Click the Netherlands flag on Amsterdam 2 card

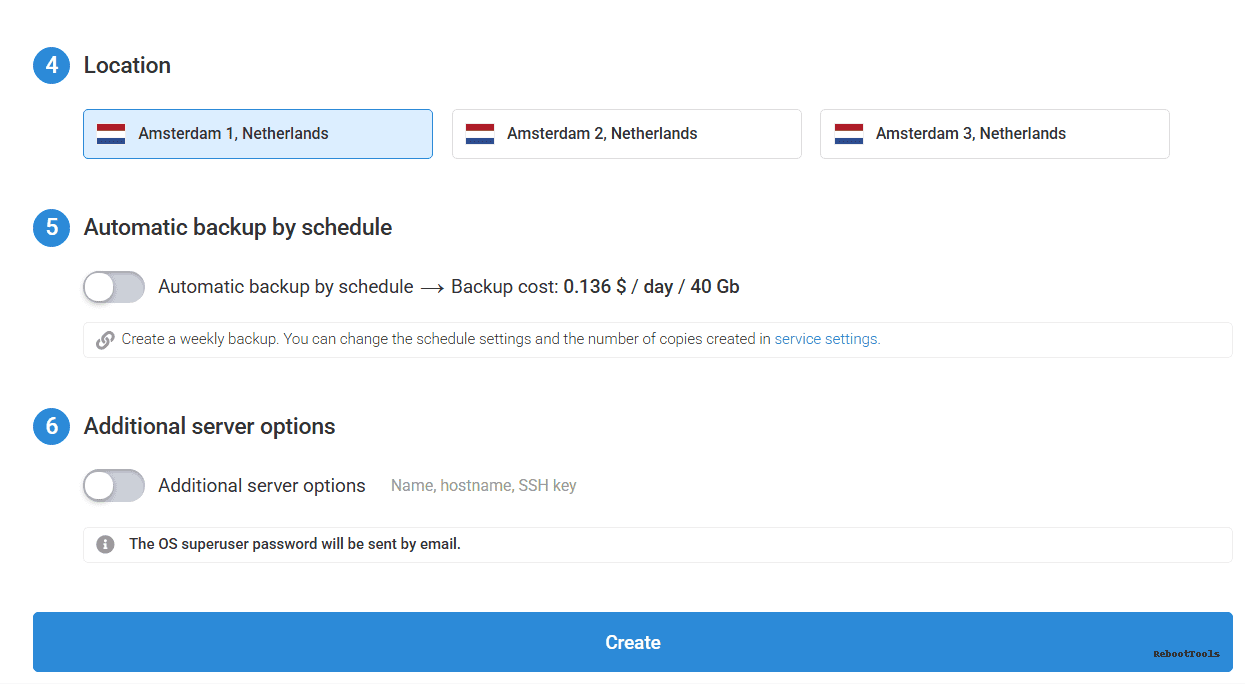[x=480, y=133]
